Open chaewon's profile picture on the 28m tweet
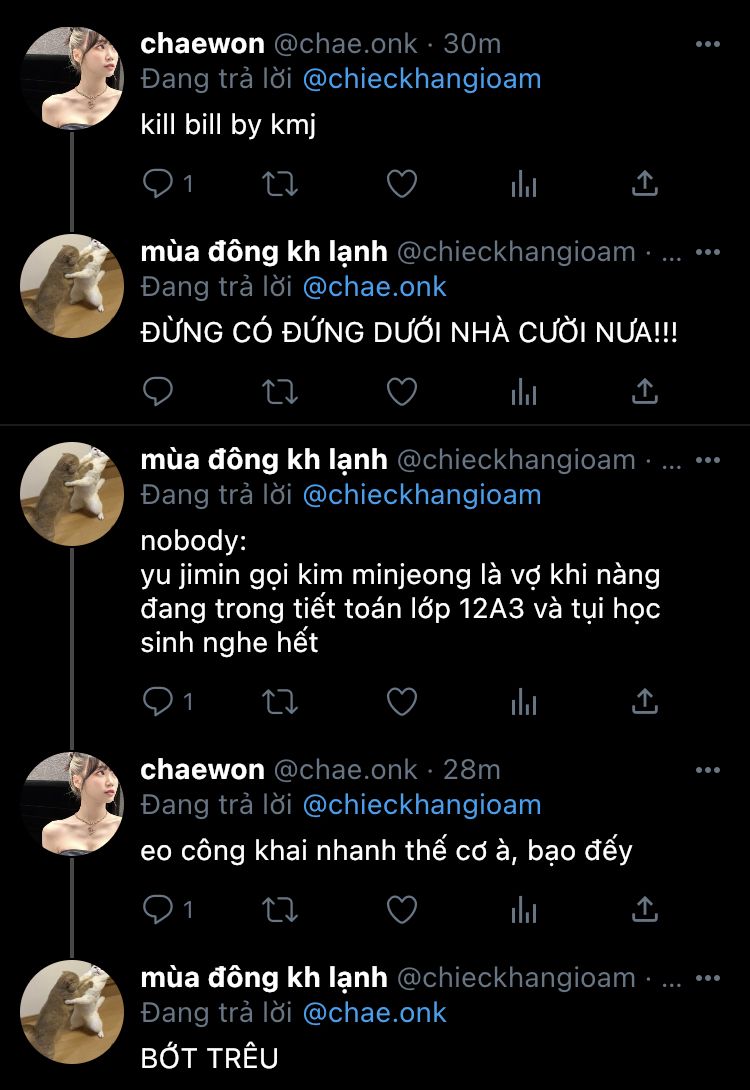The height and width of the screenshot is (1090, 750). coord(72,804)
